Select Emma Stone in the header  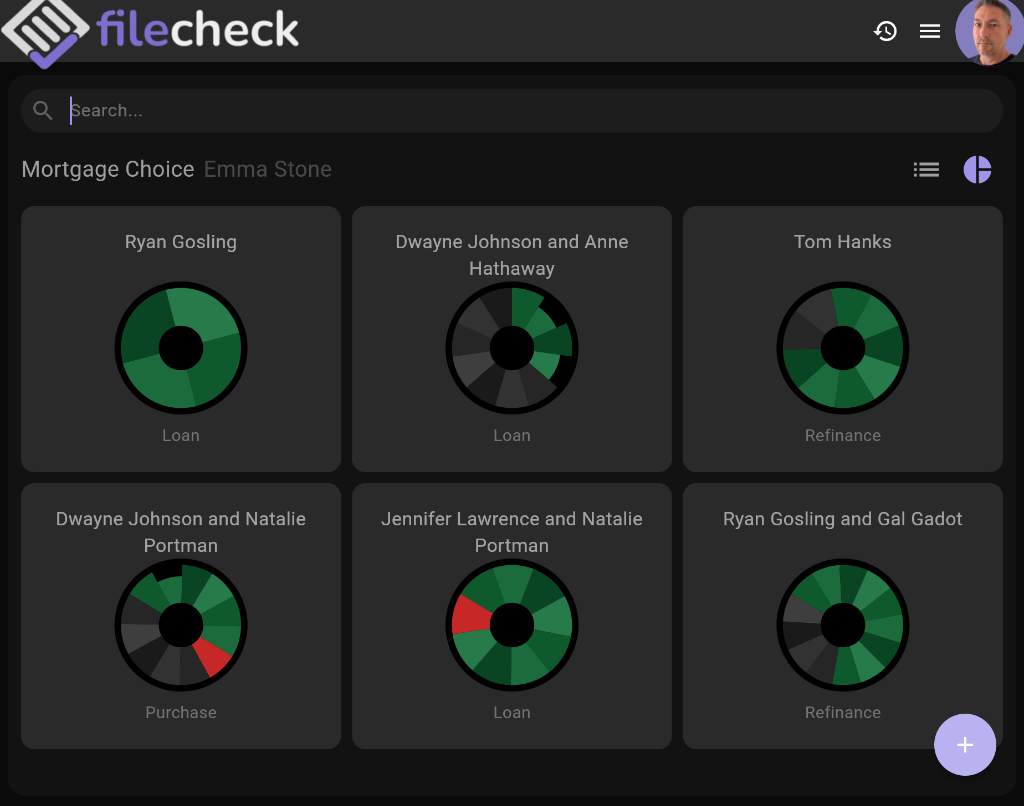(267, 169)
